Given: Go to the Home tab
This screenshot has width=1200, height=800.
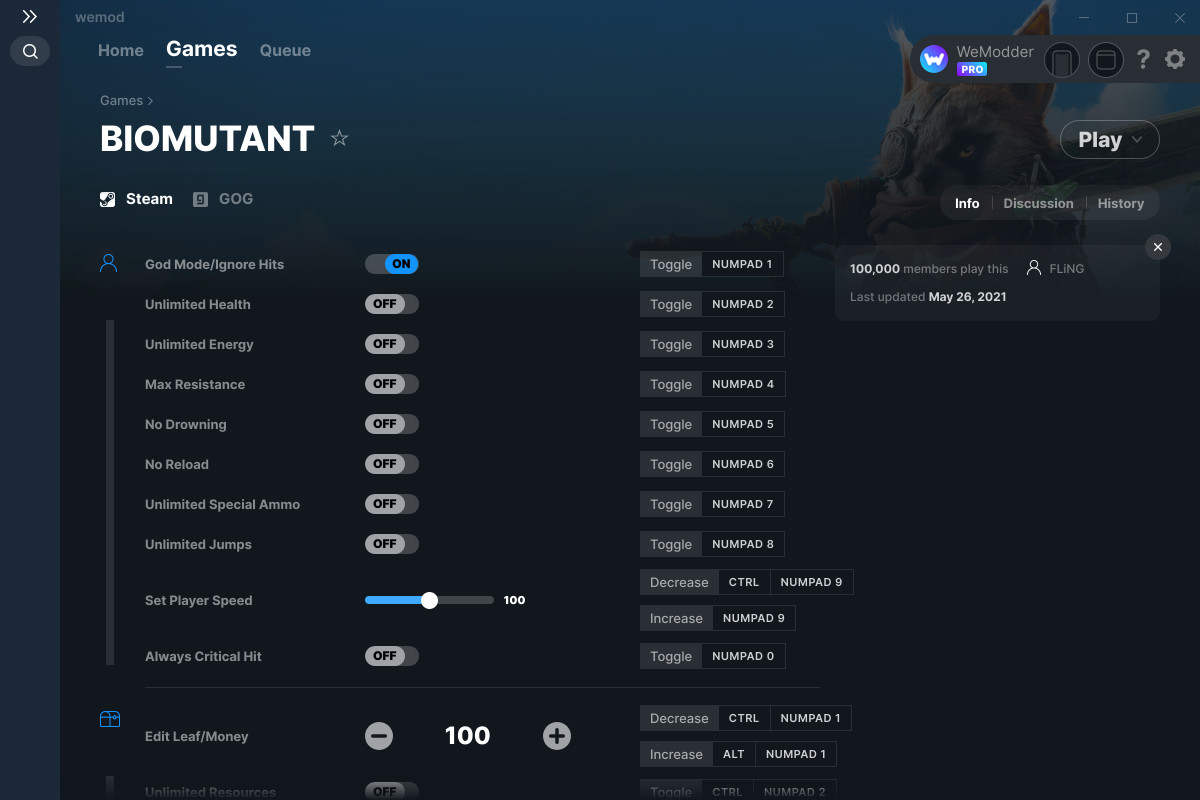Looking at the screenshot, I should tap(121, 50).
